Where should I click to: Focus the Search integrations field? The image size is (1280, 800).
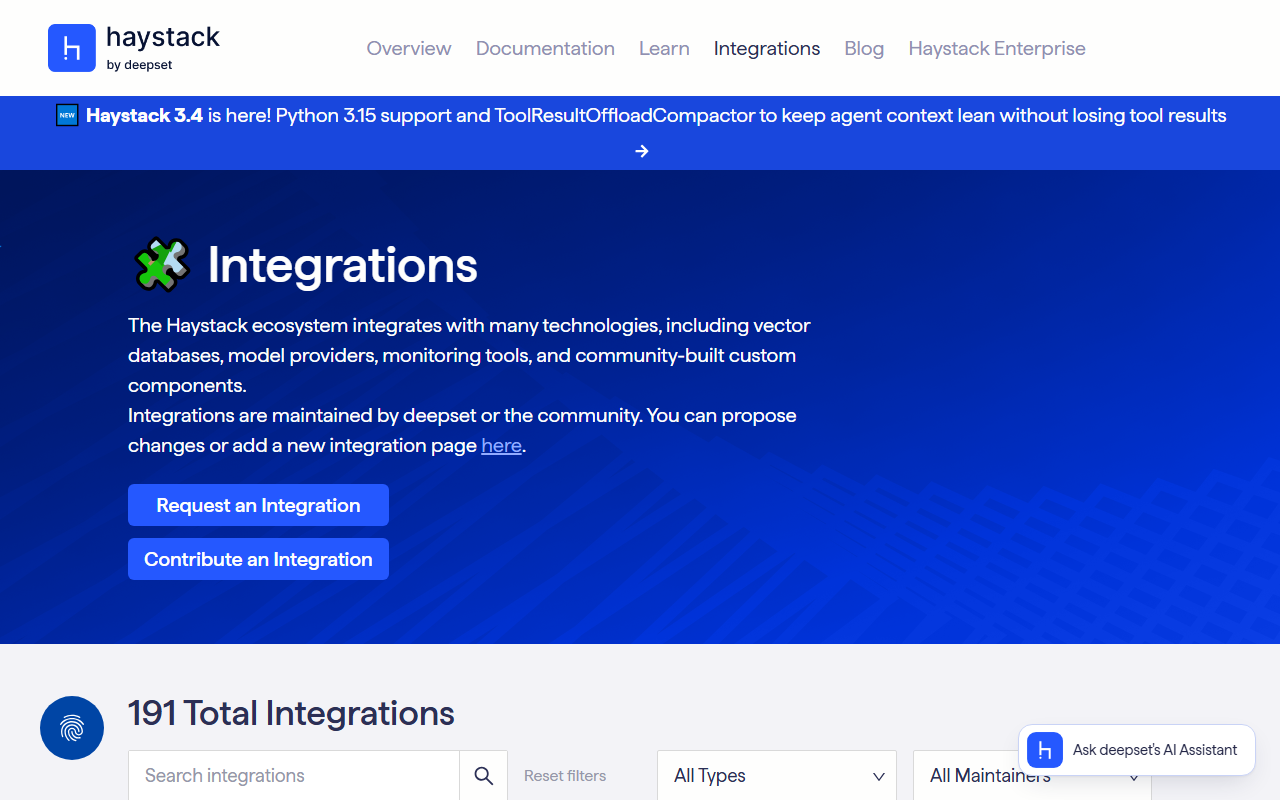point(294,776)
